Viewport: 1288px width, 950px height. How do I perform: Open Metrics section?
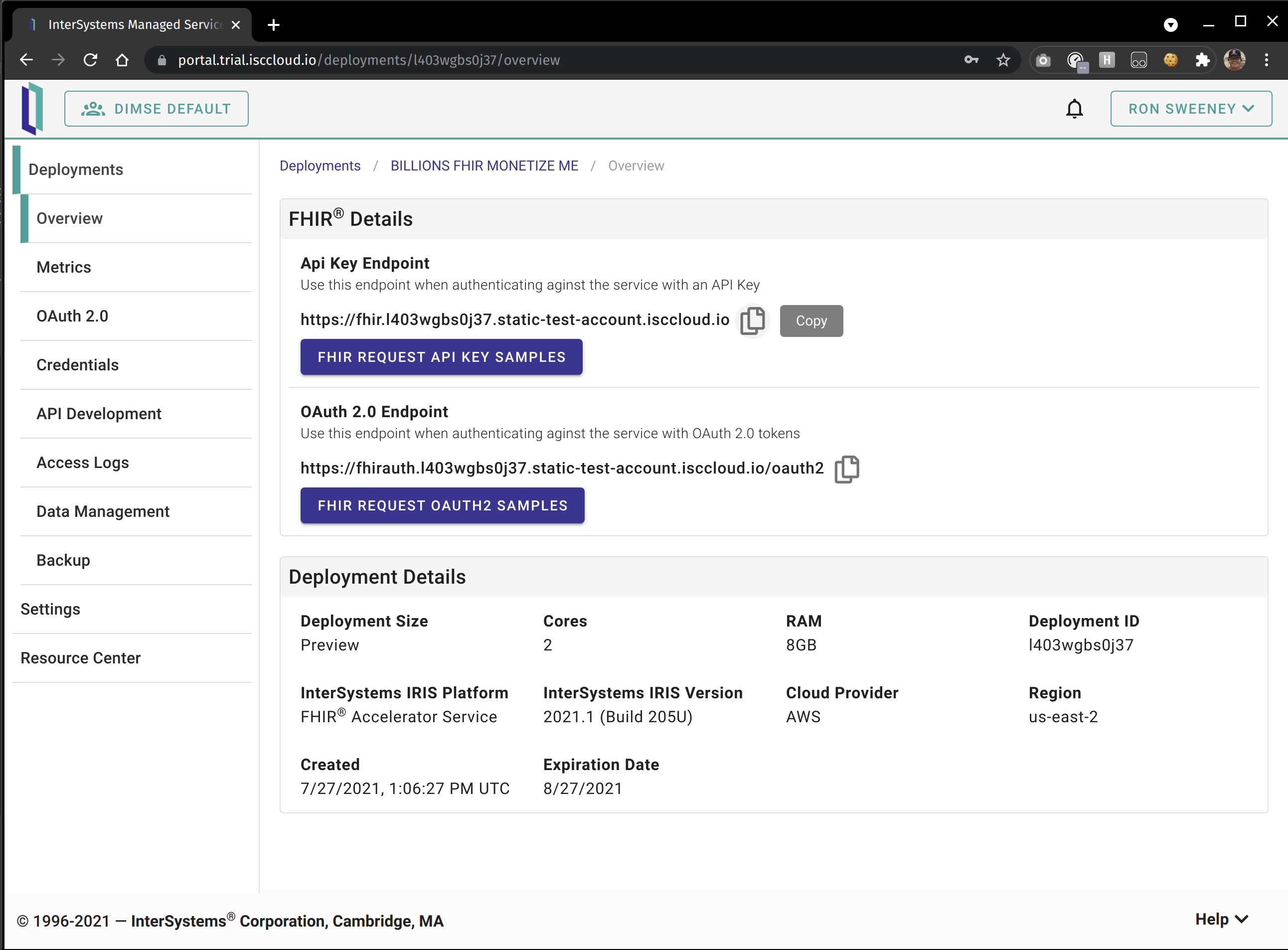coord(136,267)
